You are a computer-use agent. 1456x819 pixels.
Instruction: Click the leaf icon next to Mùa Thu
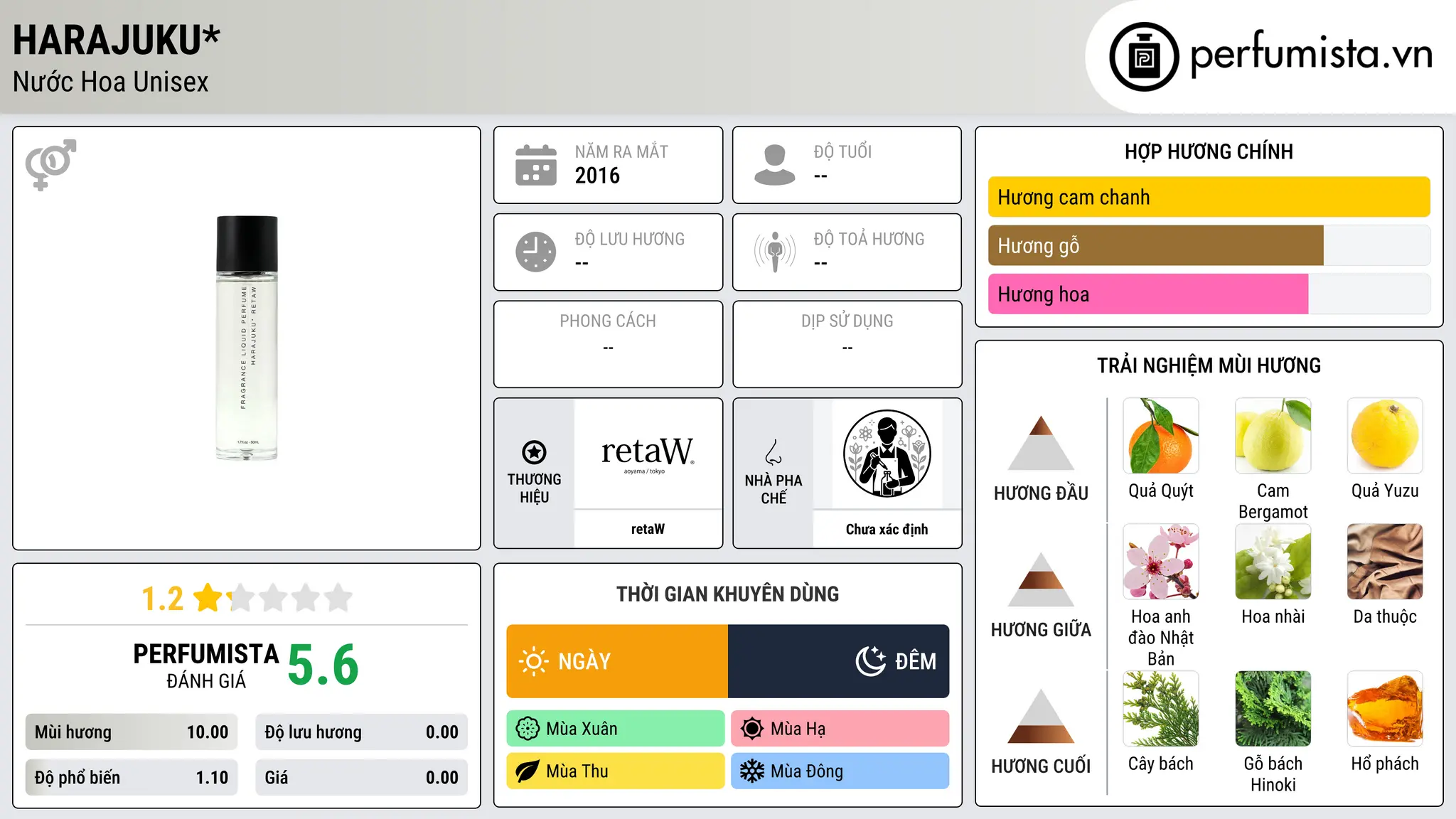coord(528,771)
